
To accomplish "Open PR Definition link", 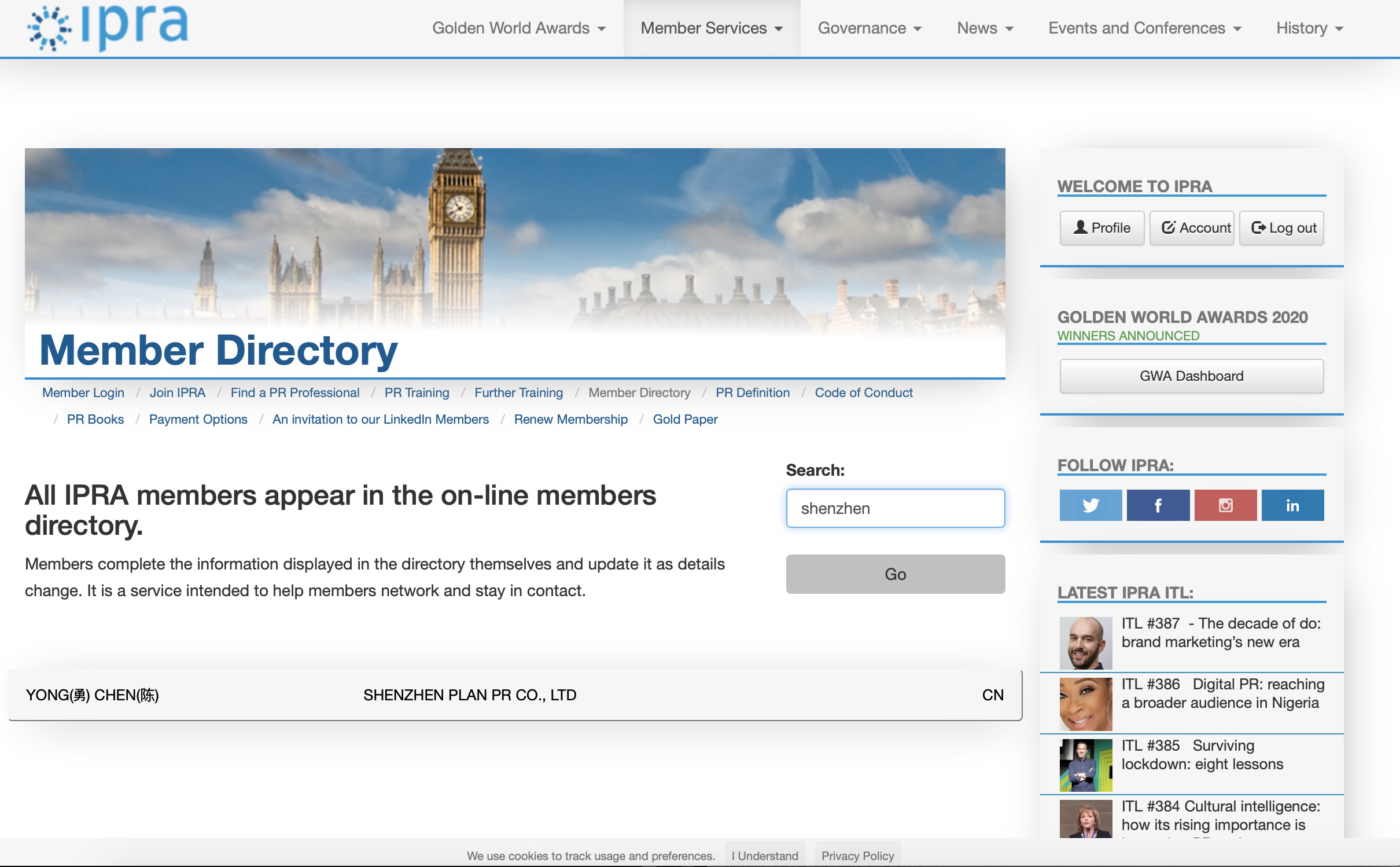I will (x=753, y=392).
